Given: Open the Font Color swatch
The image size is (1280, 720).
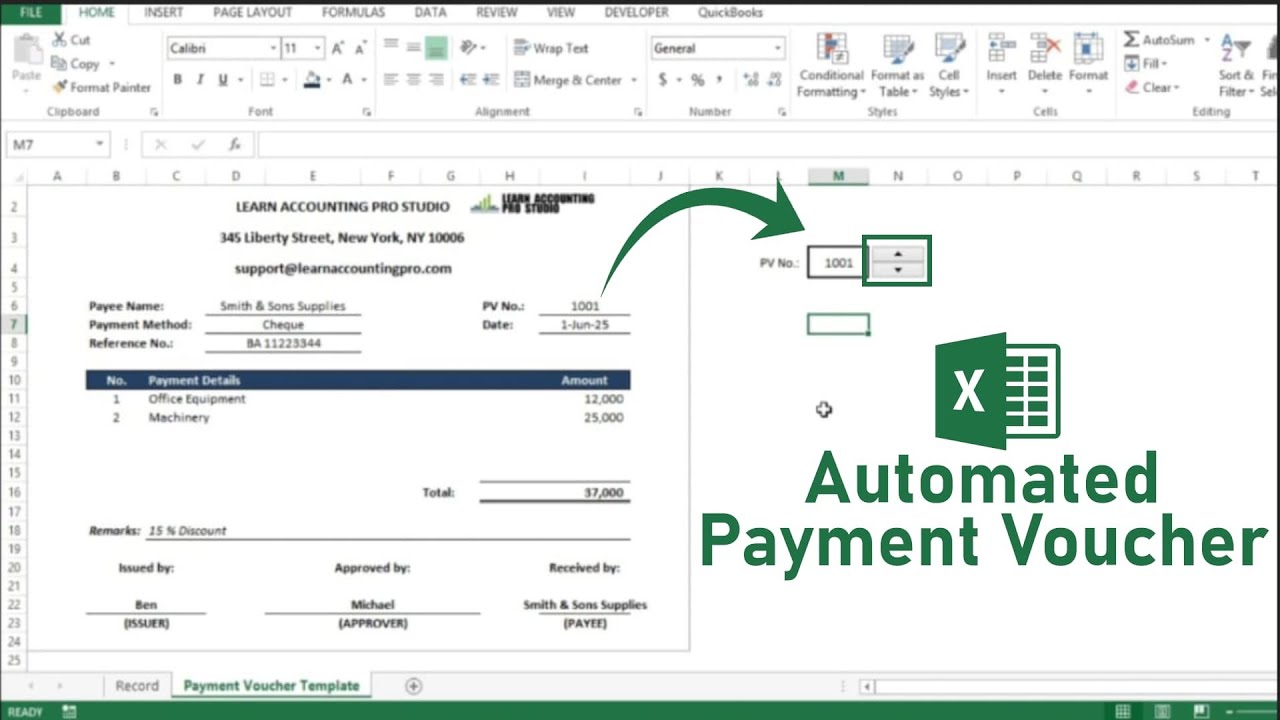Looking at the screenshot, I should 347,78.
